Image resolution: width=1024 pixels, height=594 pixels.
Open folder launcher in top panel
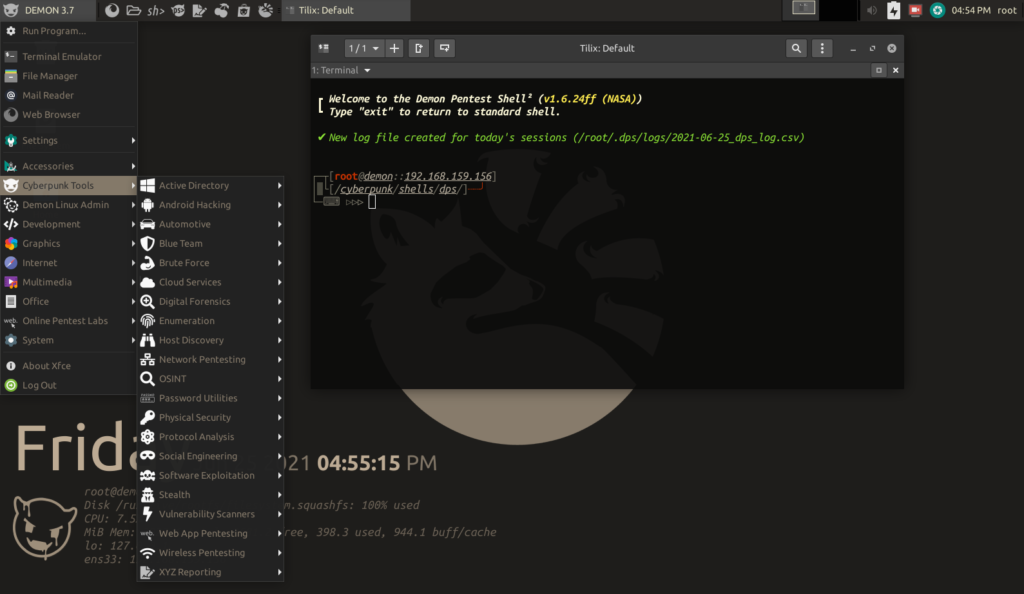click(133, 10)
